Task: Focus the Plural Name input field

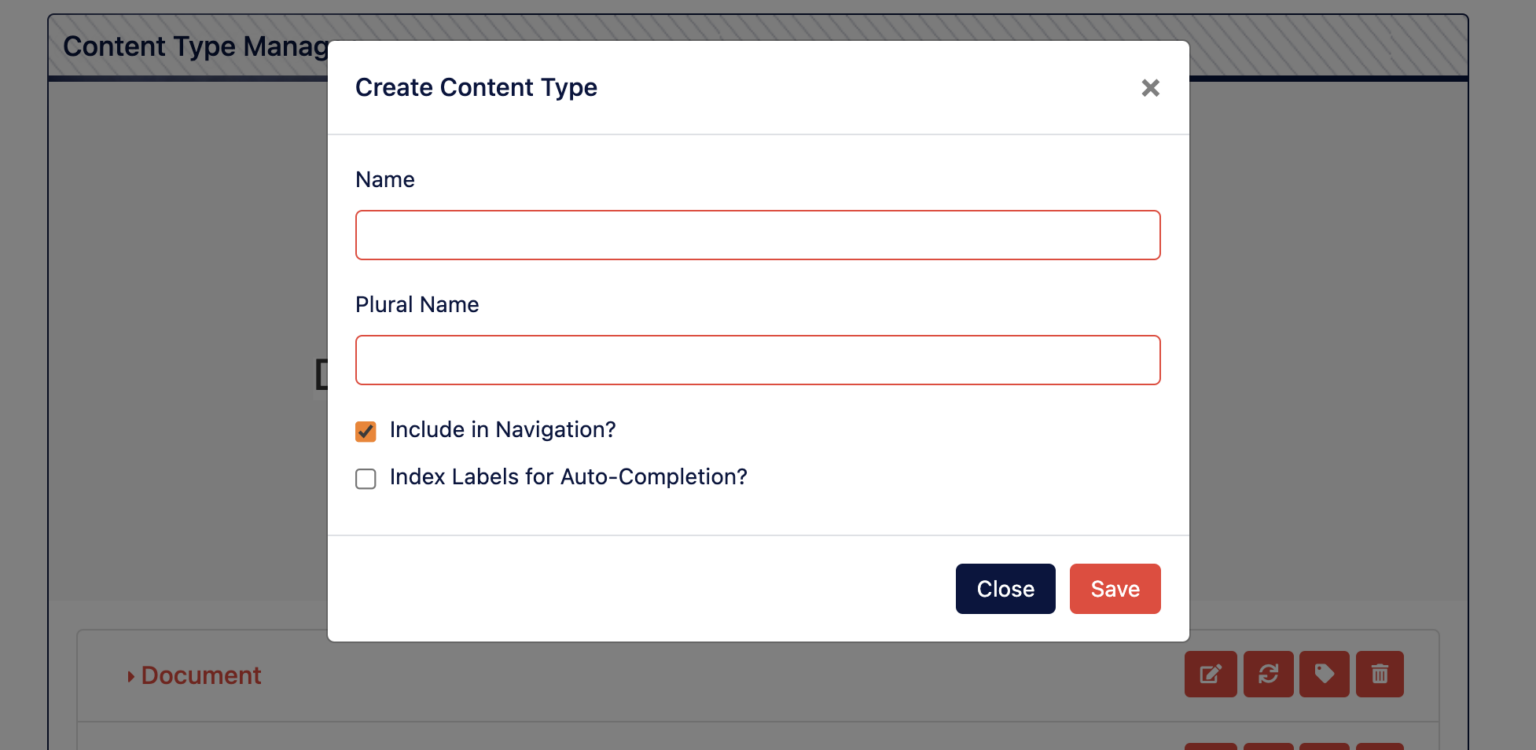Action: (x=758, y=360)
